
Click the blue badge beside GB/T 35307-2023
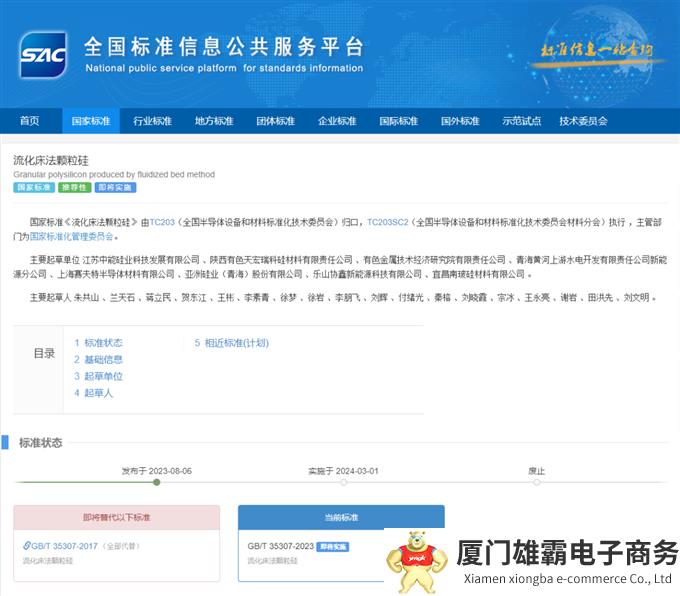(x=333, y=547)
